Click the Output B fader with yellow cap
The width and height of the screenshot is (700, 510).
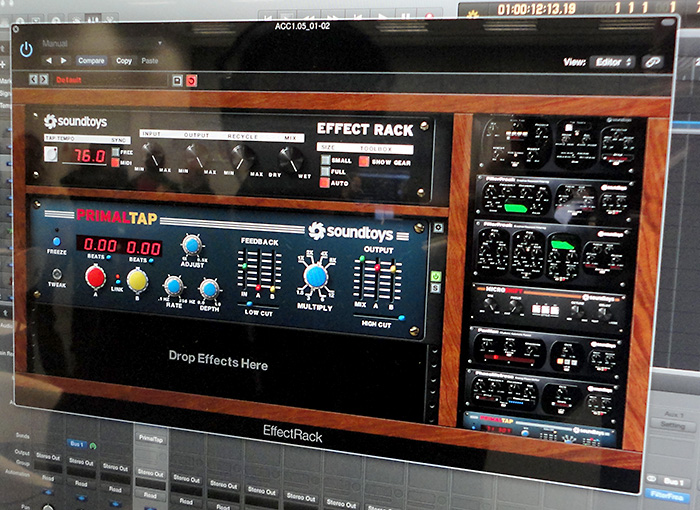tap(392, 269)
